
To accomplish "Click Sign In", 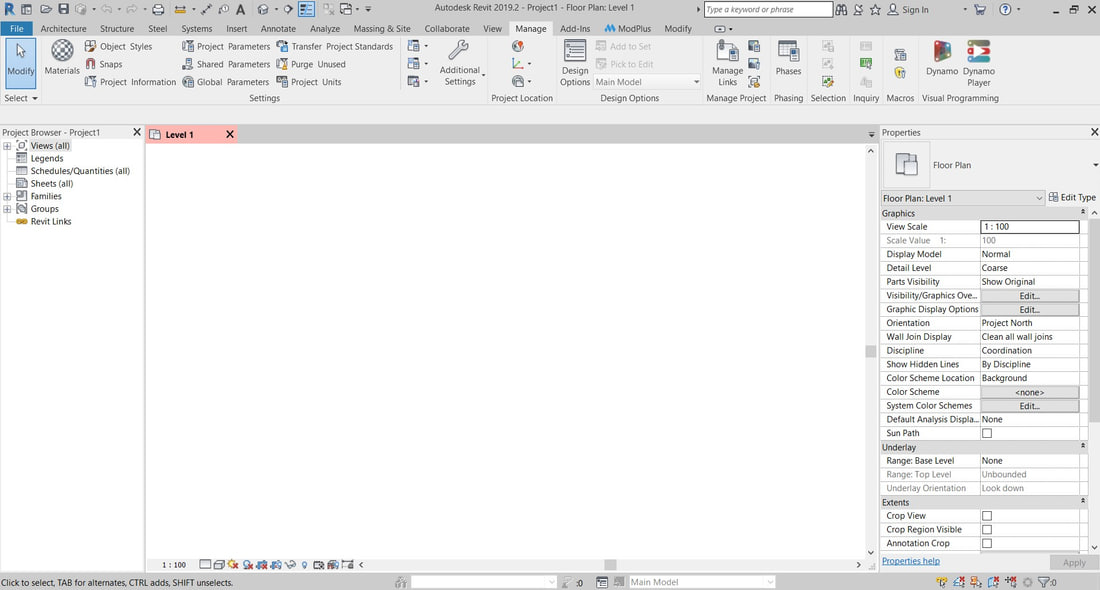I will pos(908,10).
